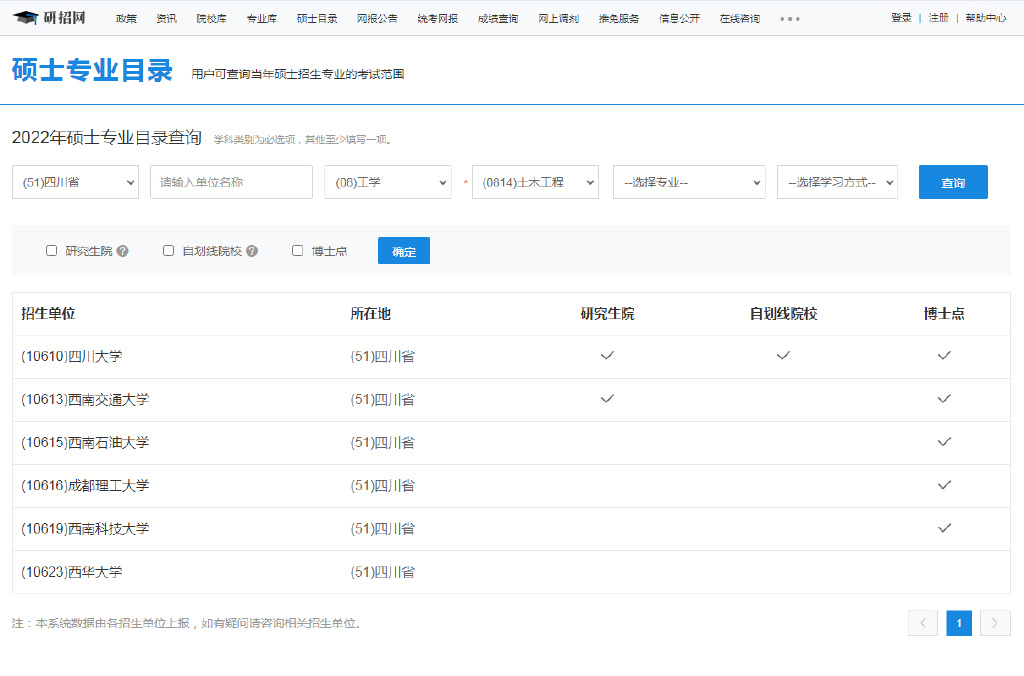Viewport: 1024px width, 676px height.
Task: Toggle the 博士点 checkbox
Action: 296,250
